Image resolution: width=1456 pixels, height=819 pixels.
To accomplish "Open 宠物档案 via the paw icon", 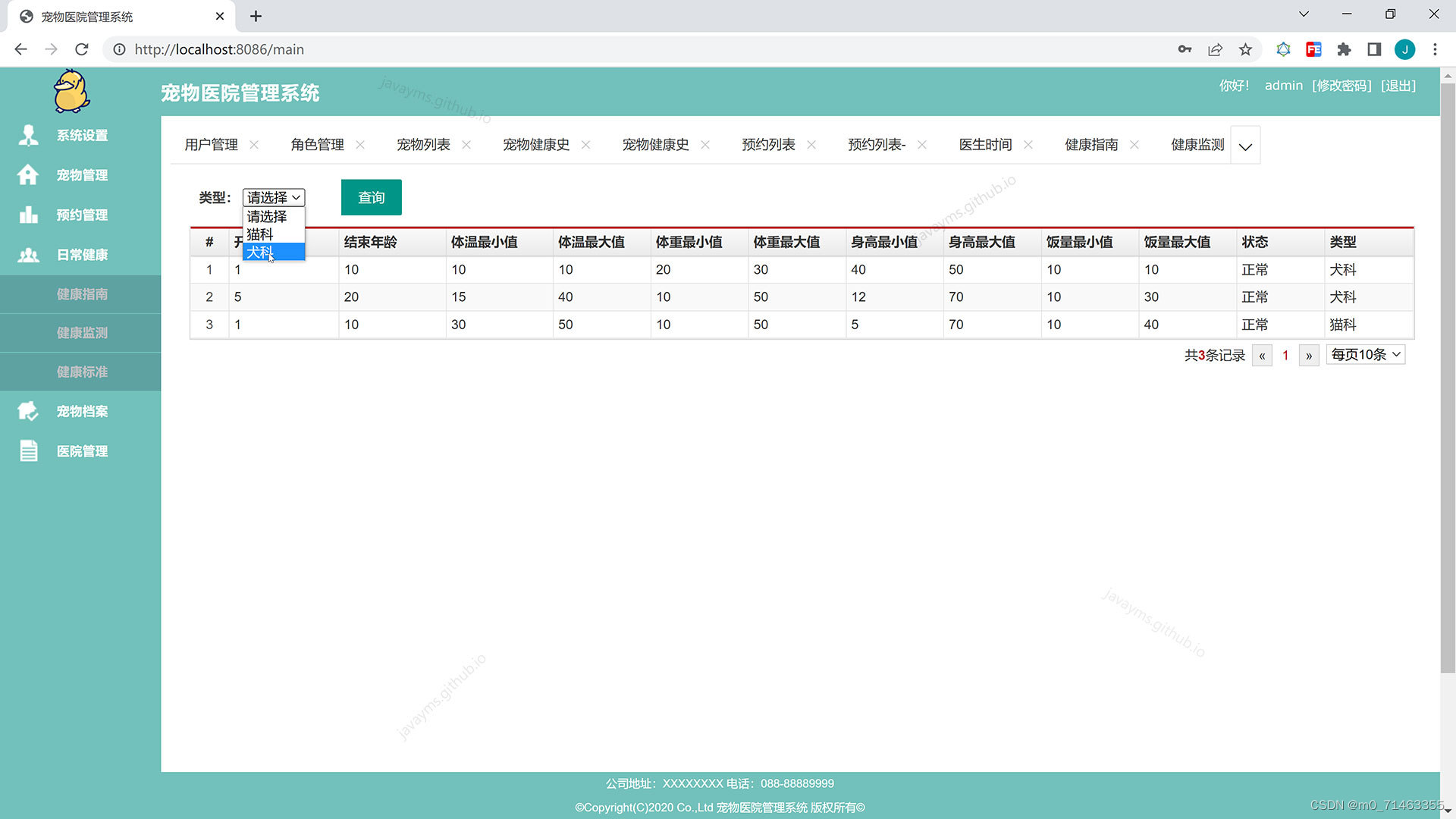I will [28, 411].
